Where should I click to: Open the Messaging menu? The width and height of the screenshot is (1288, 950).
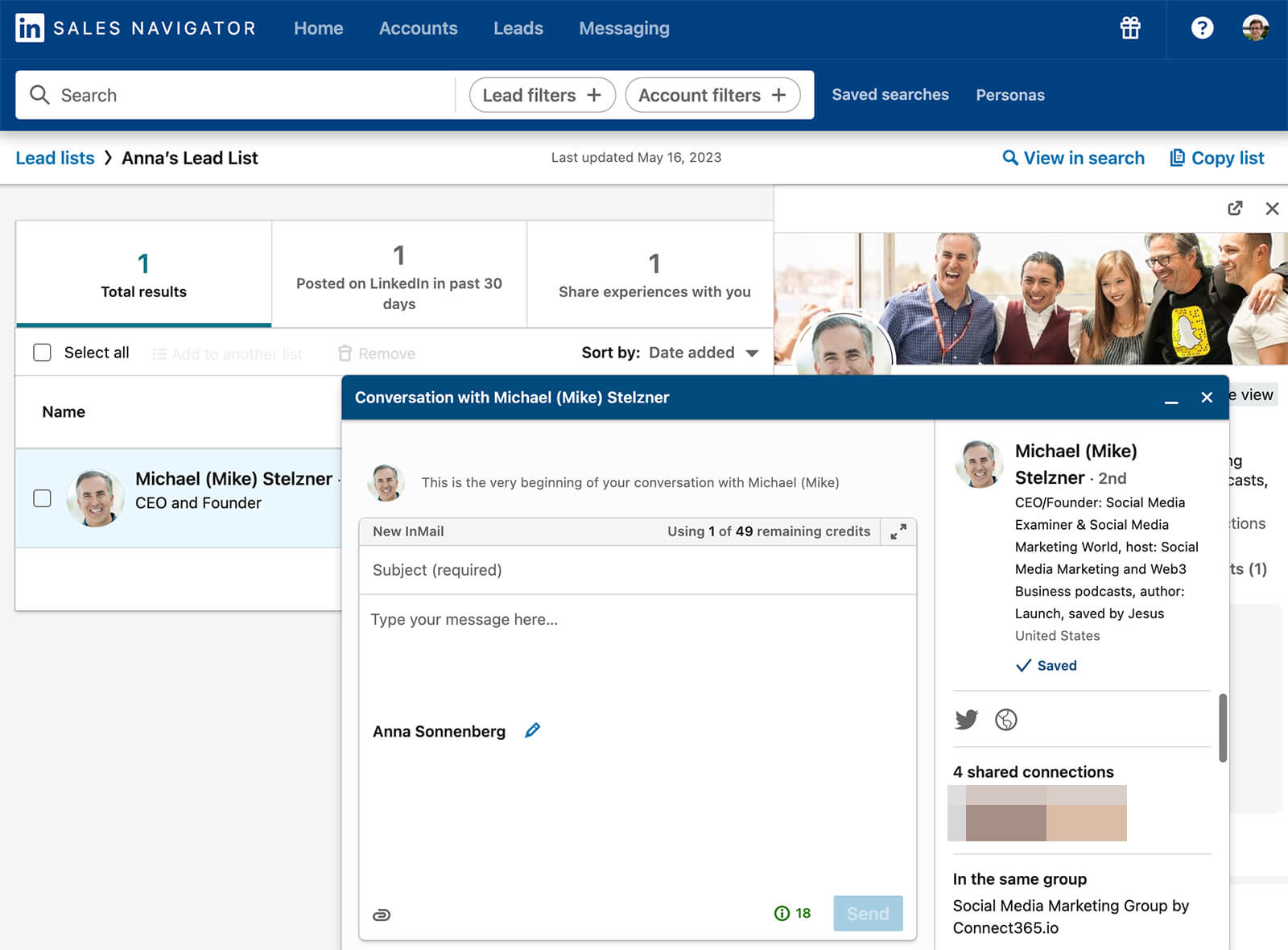(x=625, y=28)
